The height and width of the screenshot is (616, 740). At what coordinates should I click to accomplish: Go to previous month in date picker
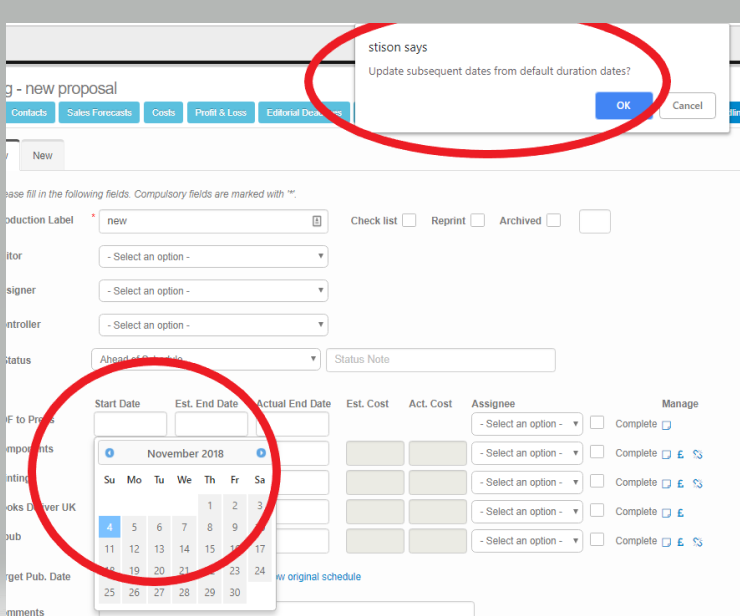(109, 453)
